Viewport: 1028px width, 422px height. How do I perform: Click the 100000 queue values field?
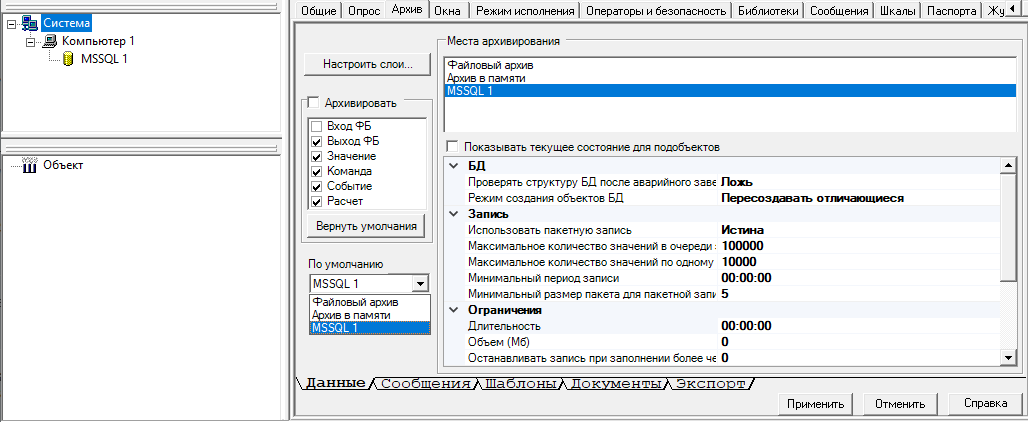(x=859, y=246)
